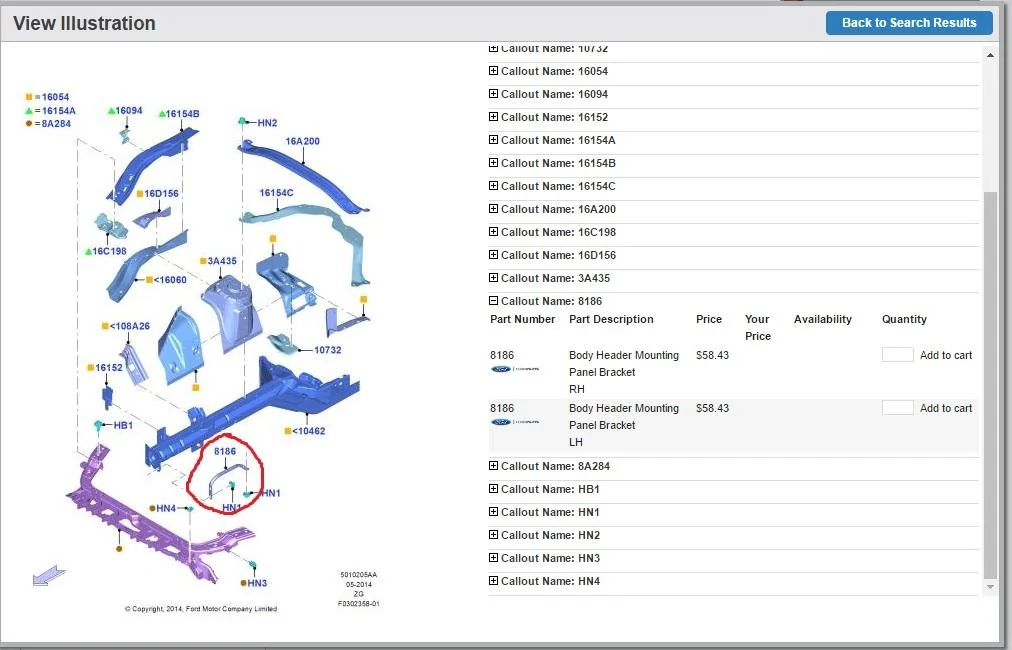
Task: Click the front direction arrow icon
Action: tap(49, 575)
